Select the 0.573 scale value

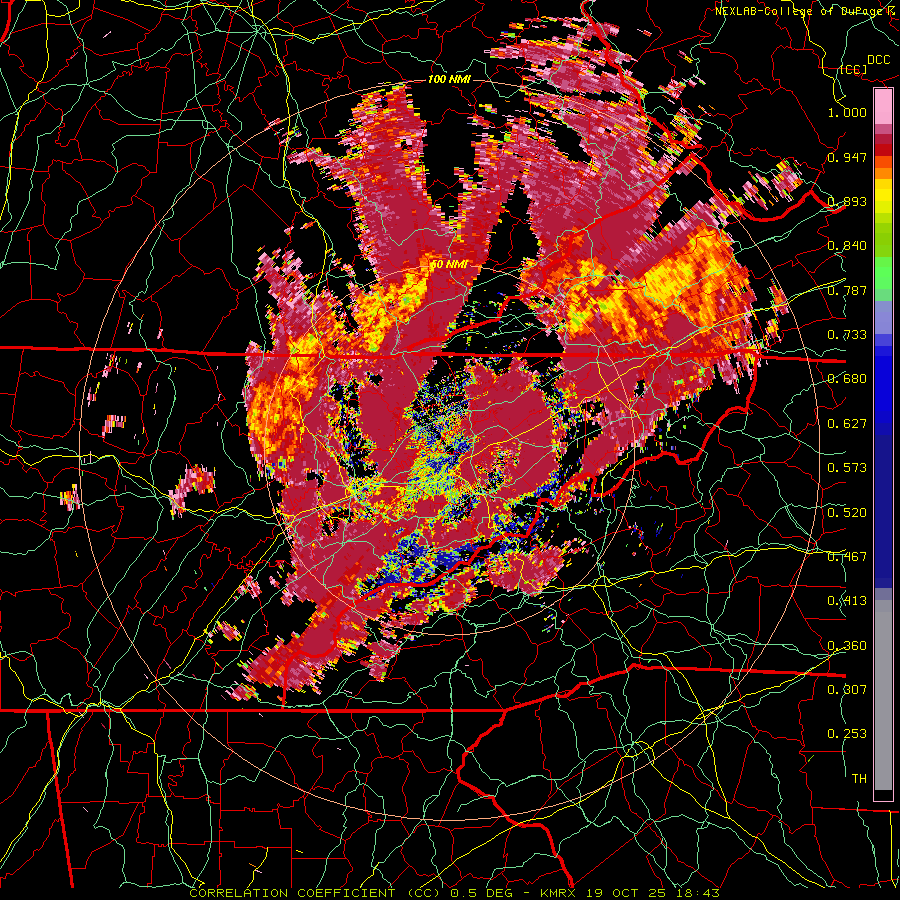point(847,468)
